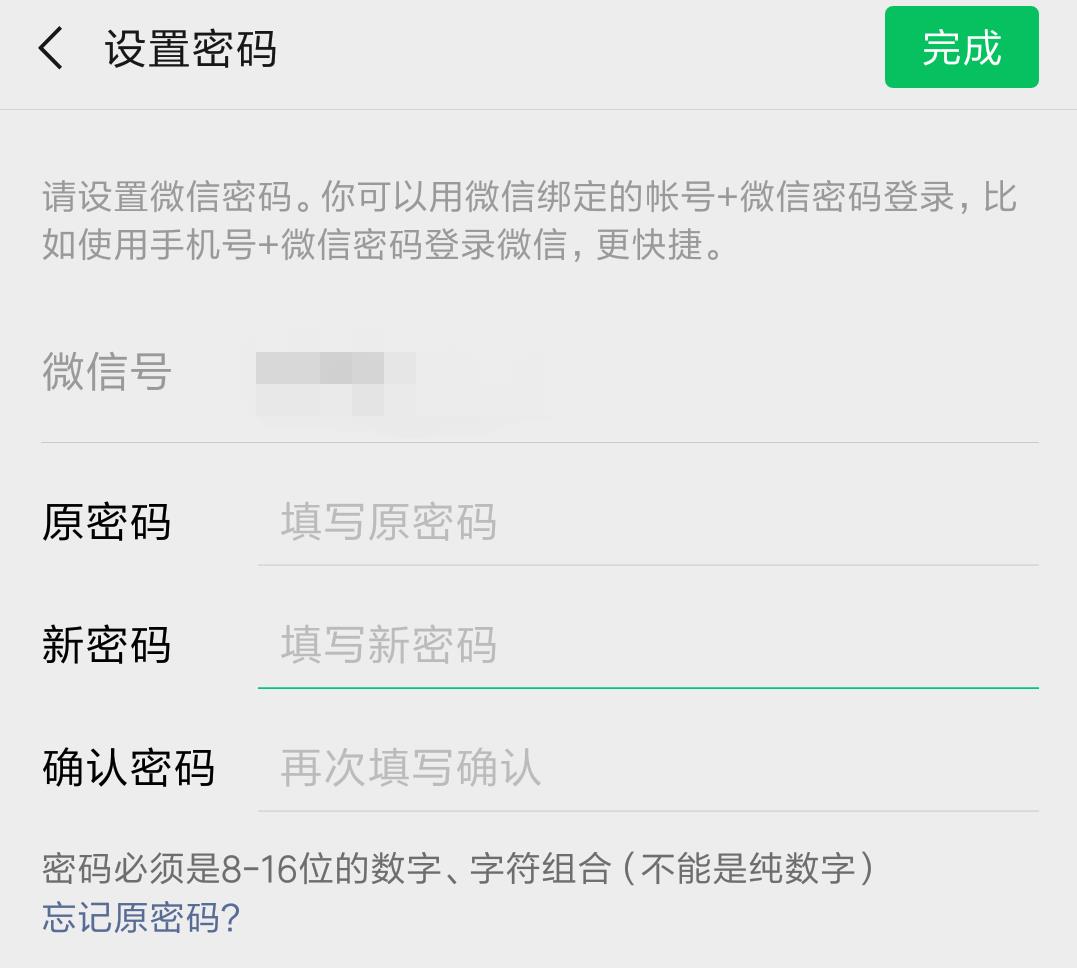This screenshot has width=1077, height=968.
Task: Tap the 密码必须是8-16位 hint text
Action: pos(458,868)
